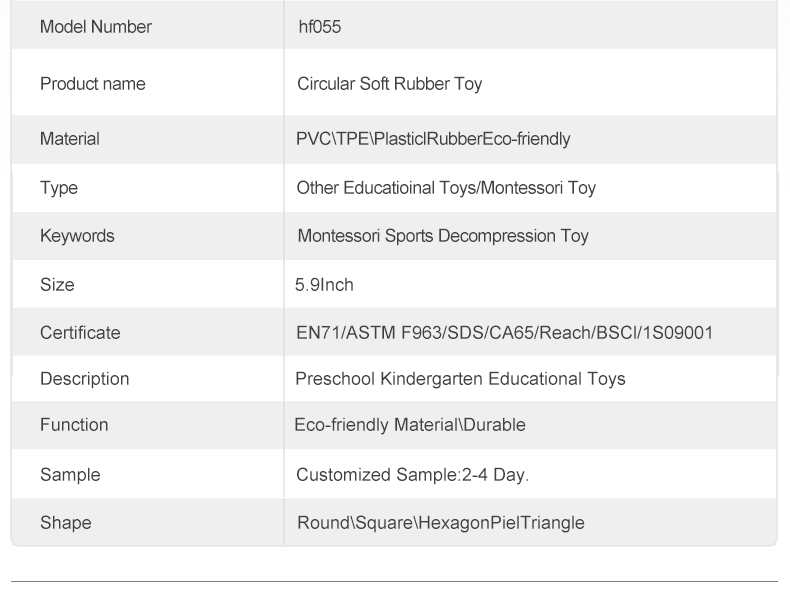Screen dimensions: 790x610
Task: Select Customized Sample:2-4 Day text
Action: [x=412, y=474]
